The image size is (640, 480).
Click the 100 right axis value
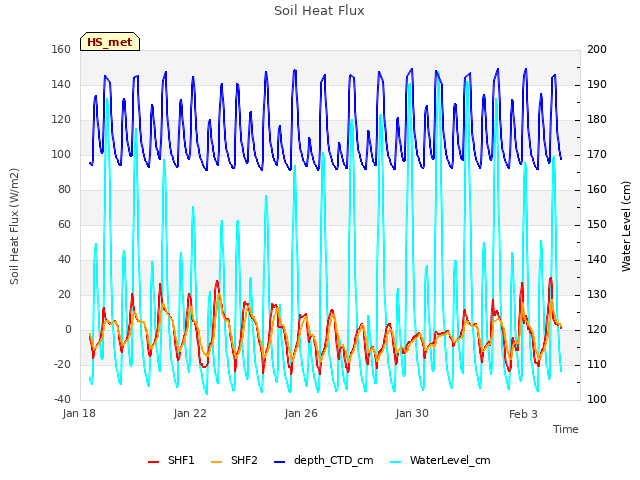597,399
